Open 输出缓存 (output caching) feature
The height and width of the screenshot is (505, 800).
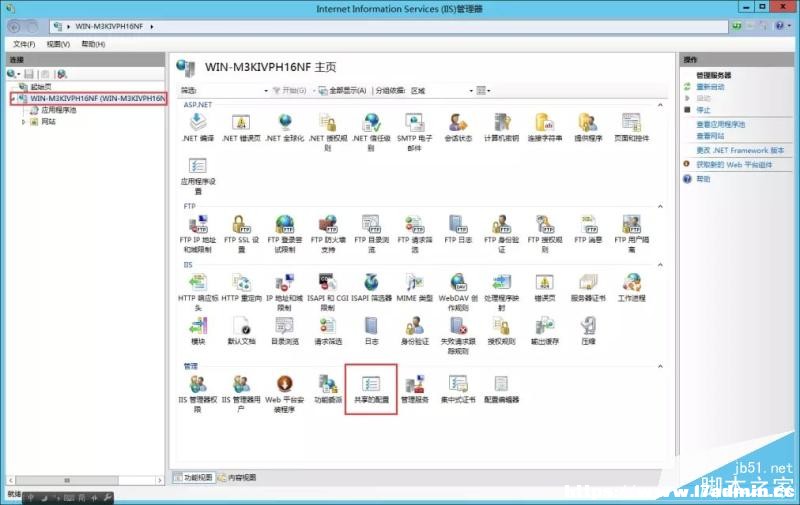pyautogui.click(x=545, y=331)
